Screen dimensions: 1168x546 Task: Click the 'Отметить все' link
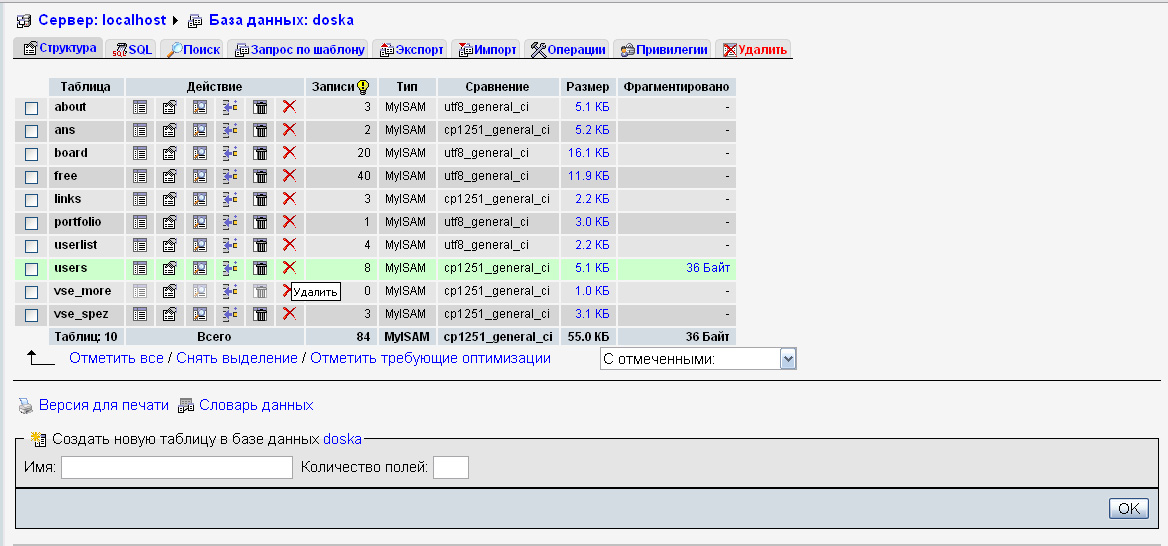(x=116, y=358)
